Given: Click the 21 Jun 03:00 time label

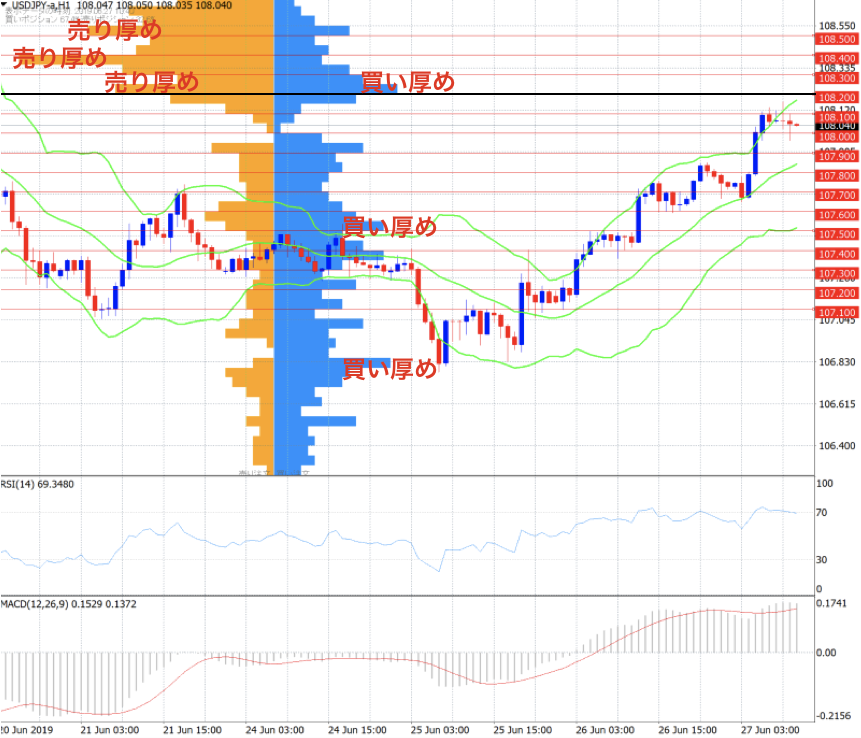Looking at the screenshot, I should click(x=109, y=730).
